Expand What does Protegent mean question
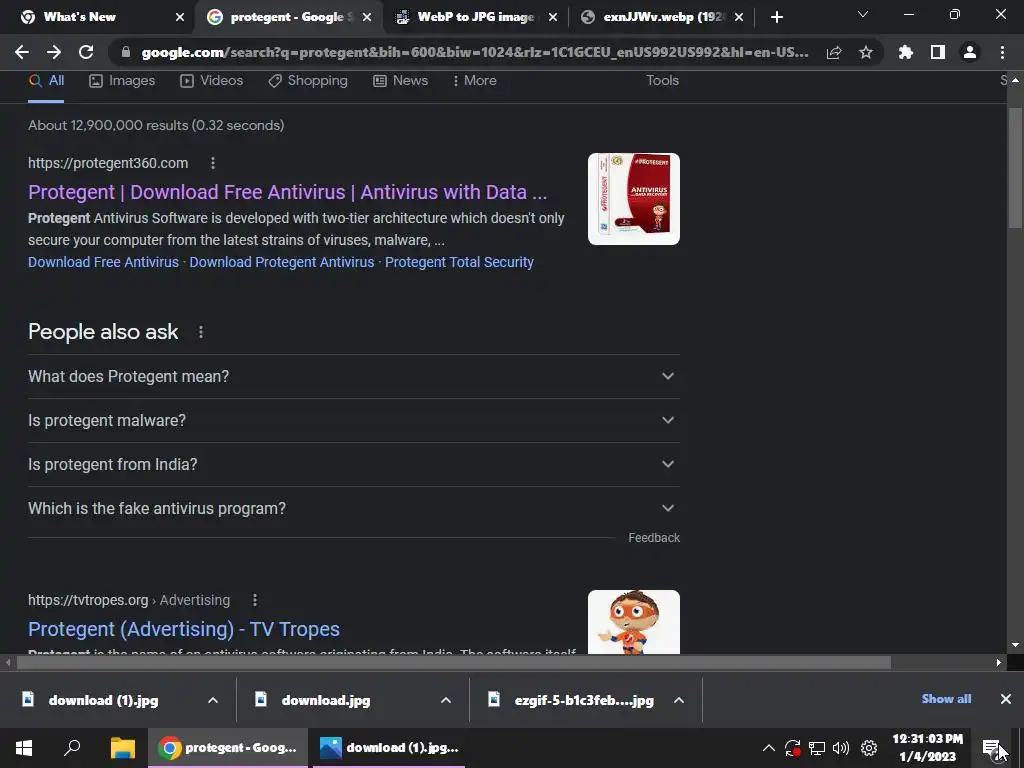Image resolution: width=1024 pixels, height=768 pixels. (354, 377)
